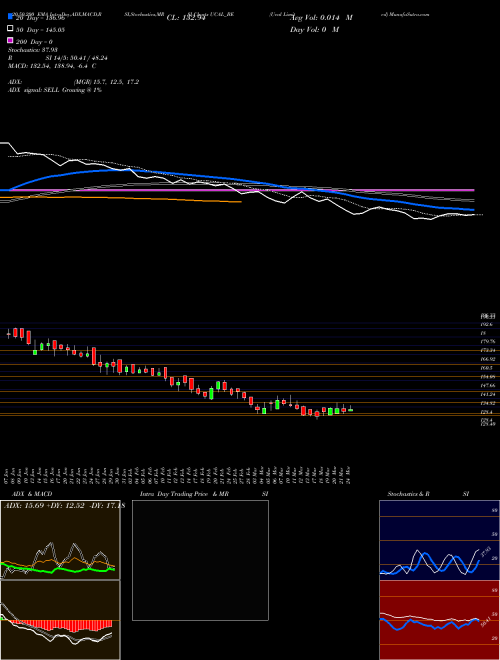The height and width of the screenshot is (660, 500).
Task: Open the red MACD histogram panel
Action: (x=60, y=620)
